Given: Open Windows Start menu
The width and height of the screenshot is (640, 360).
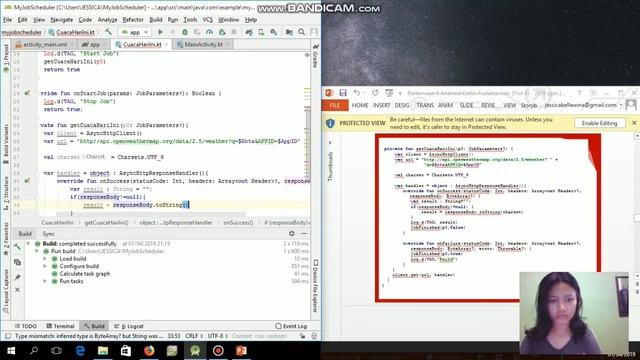Looking at the screenshot, I should pyautogui.click(x=11, y=351).
